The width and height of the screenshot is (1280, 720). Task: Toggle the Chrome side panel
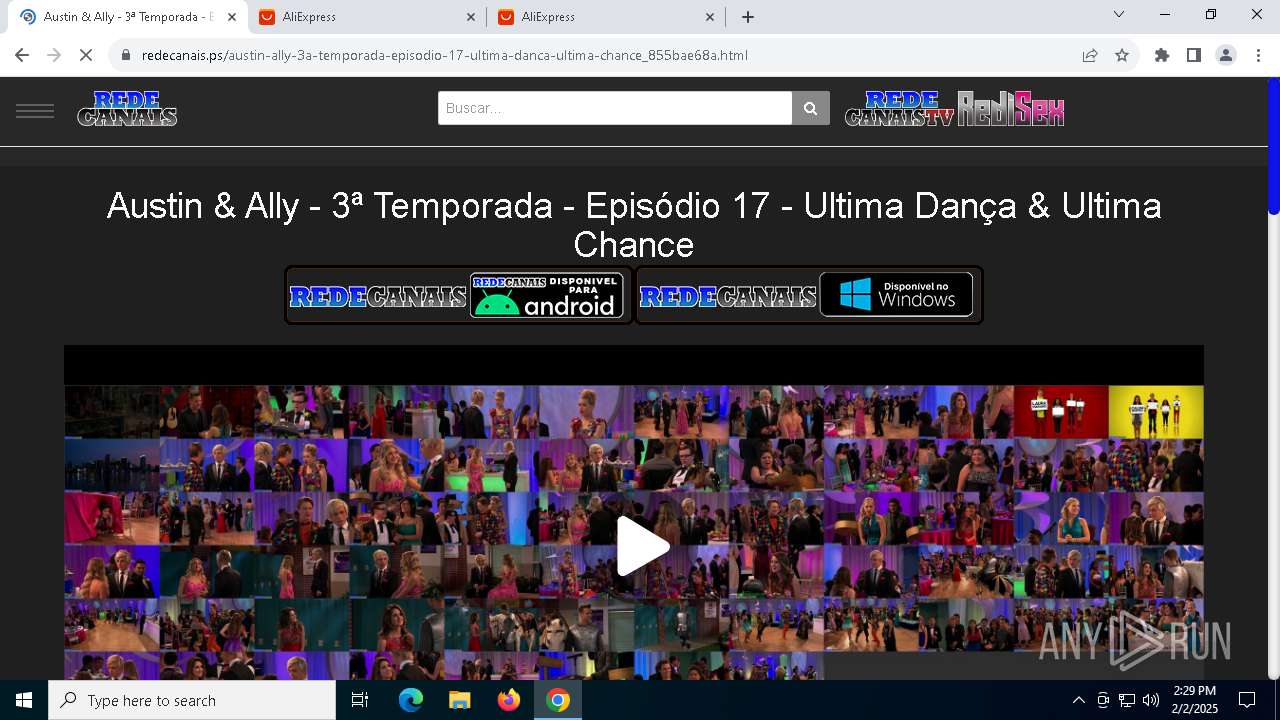(1194, 55)
